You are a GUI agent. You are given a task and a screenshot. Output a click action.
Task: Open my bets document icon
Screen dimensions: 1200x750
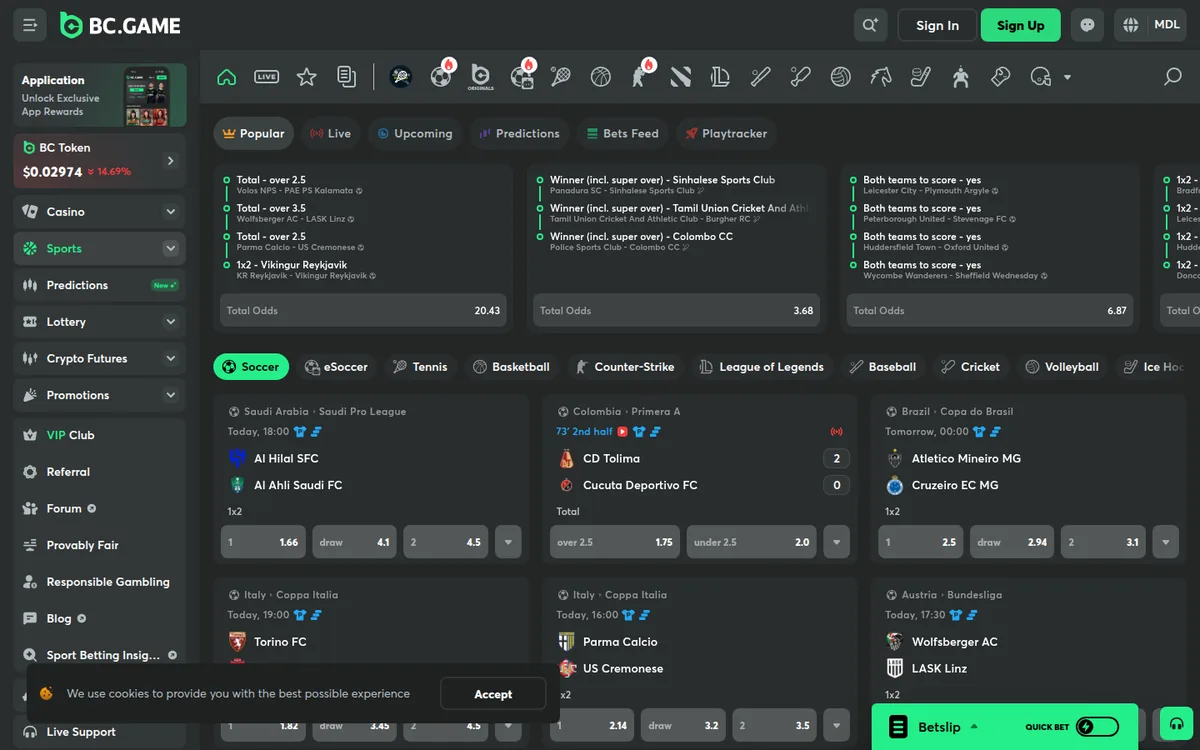tap(346, 77)
